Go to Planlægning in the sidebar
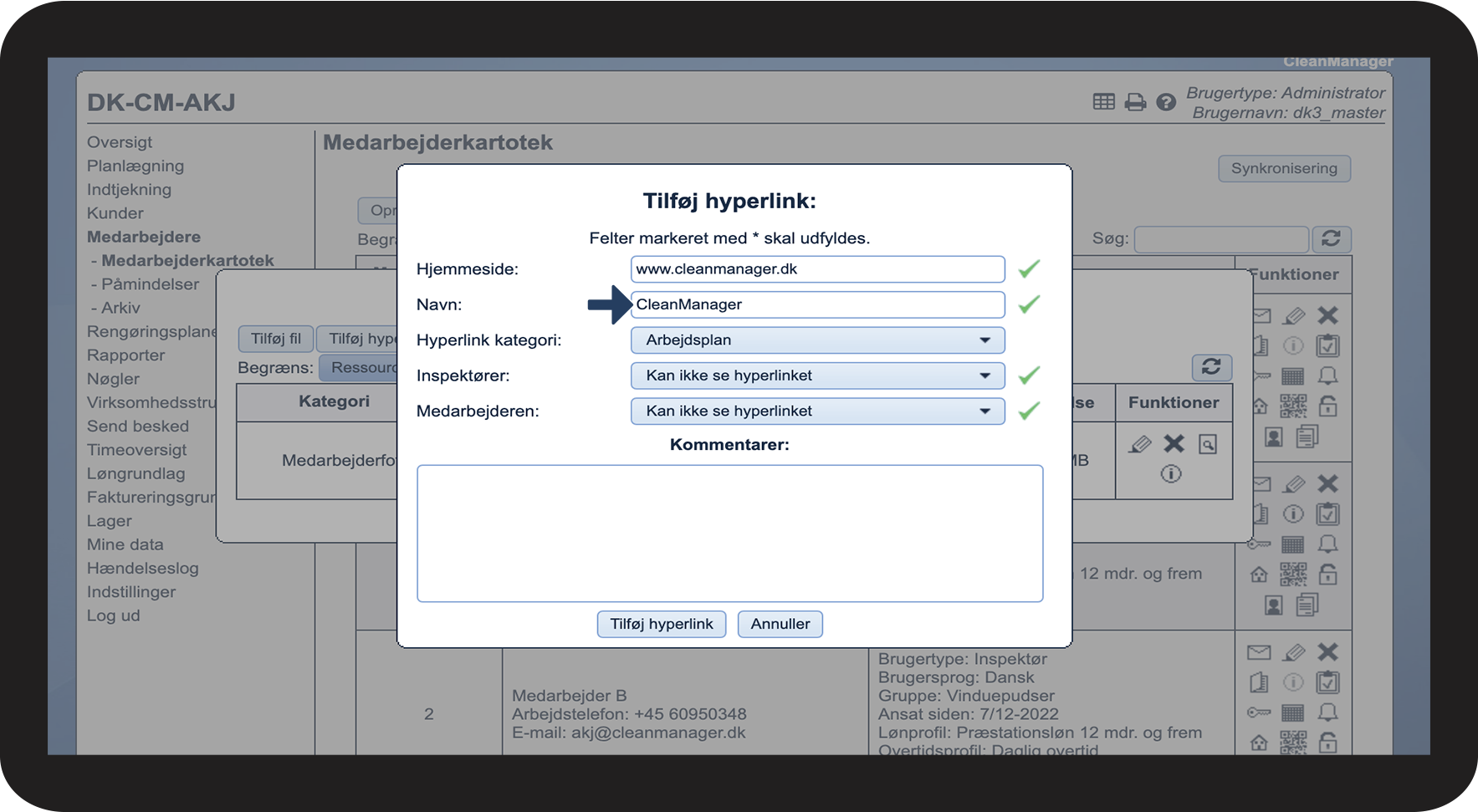The image size is (1478, 812). coord(136,166)
